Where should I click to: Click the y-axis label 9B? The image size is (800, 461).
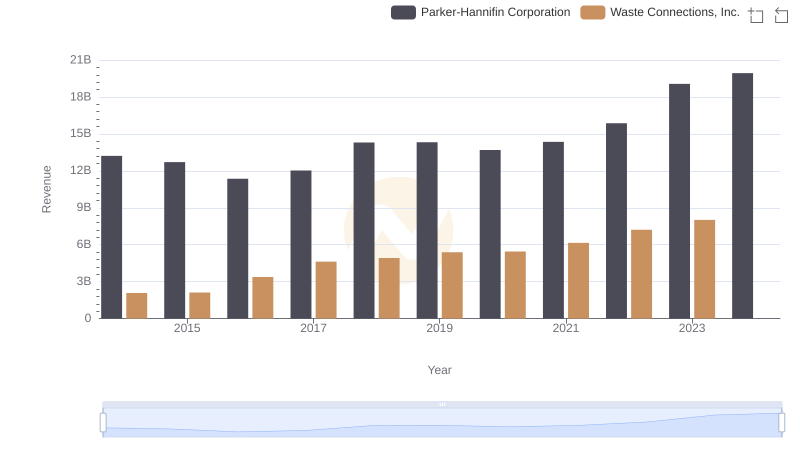(84, 208)
